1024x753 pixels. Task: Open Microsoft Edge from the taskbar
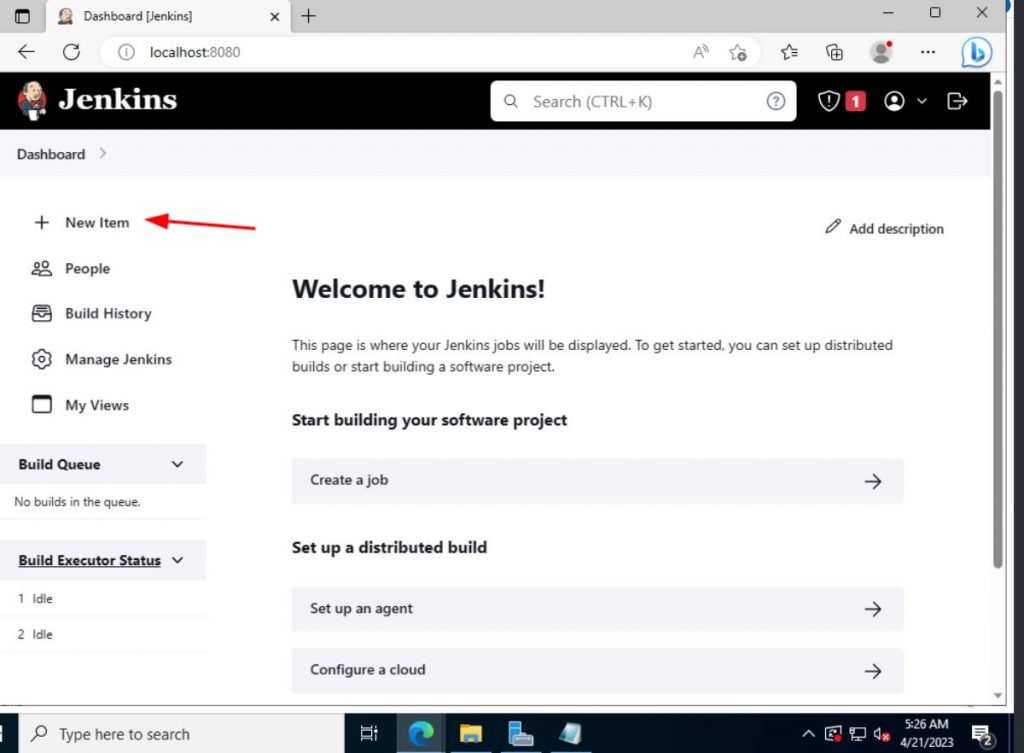(x=421, y=733)
